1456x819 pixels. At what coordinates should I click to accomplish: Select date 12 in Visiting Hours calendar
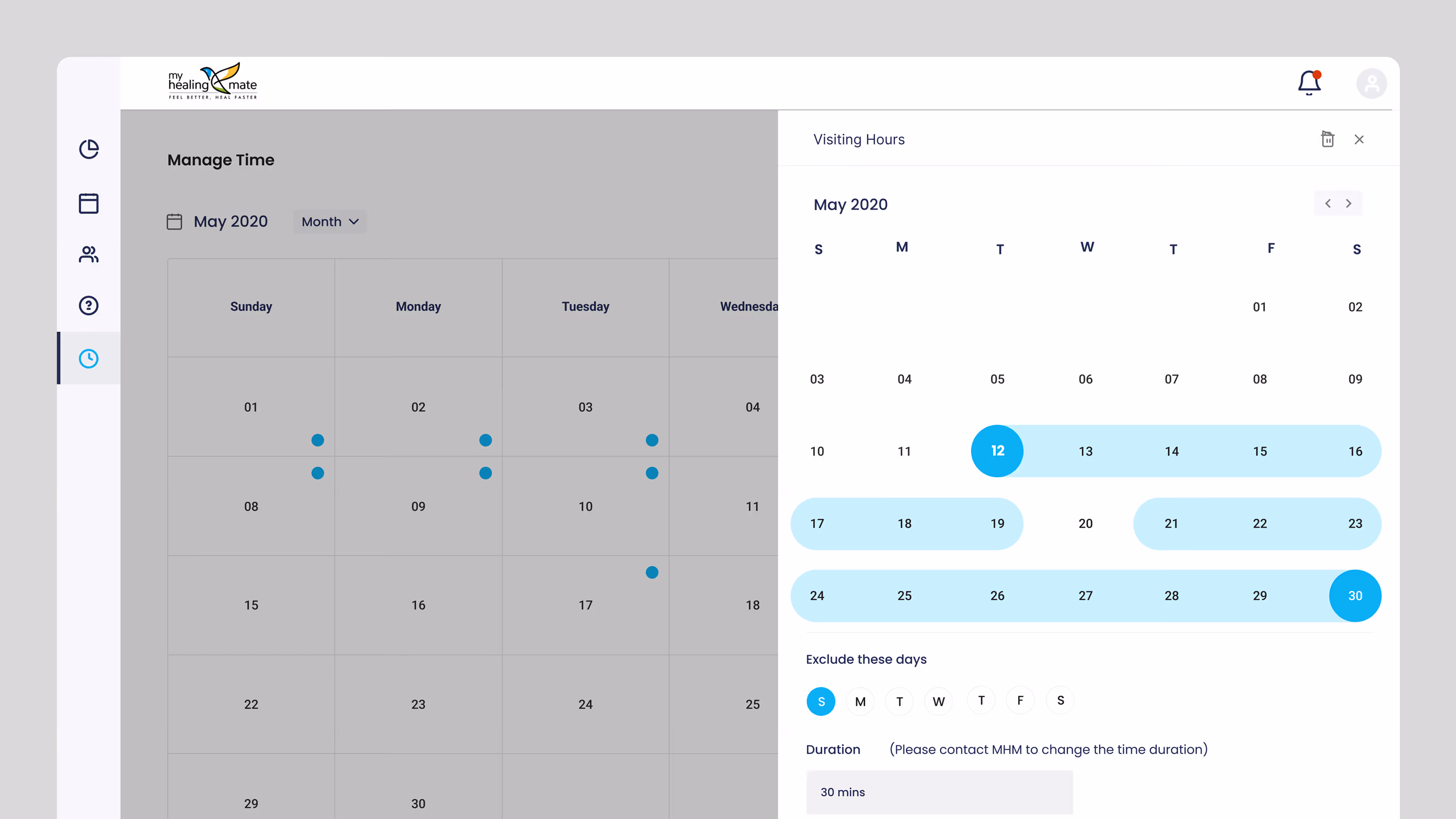[997, 451]
